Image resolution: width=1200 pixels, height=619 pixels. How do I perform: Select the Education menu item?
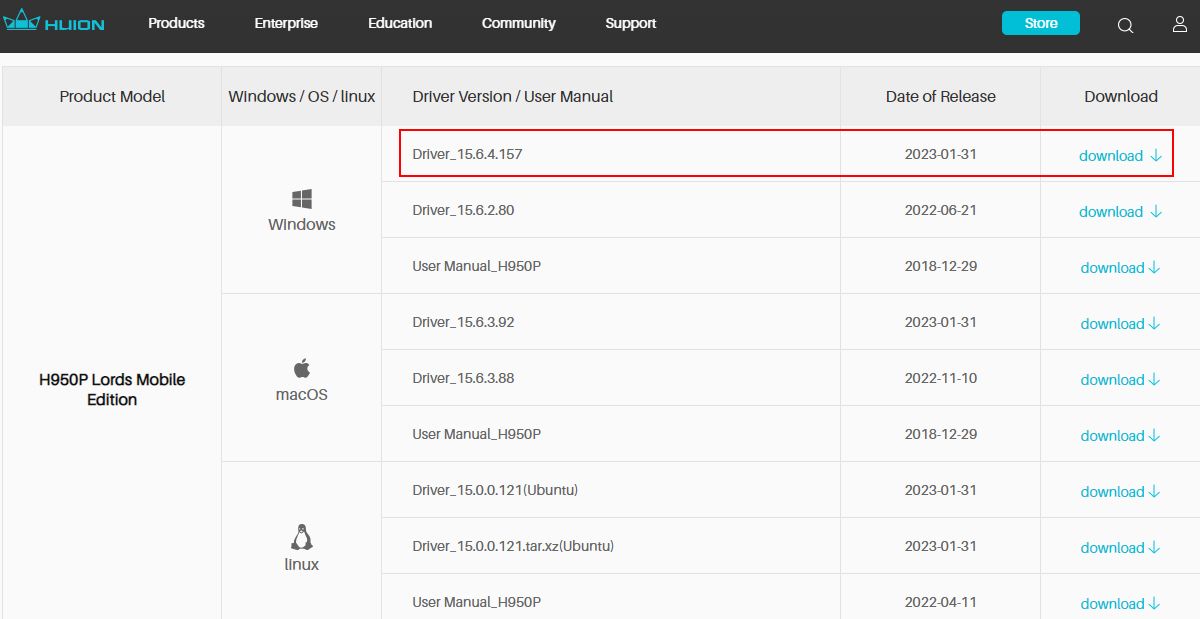pos(400,23)
